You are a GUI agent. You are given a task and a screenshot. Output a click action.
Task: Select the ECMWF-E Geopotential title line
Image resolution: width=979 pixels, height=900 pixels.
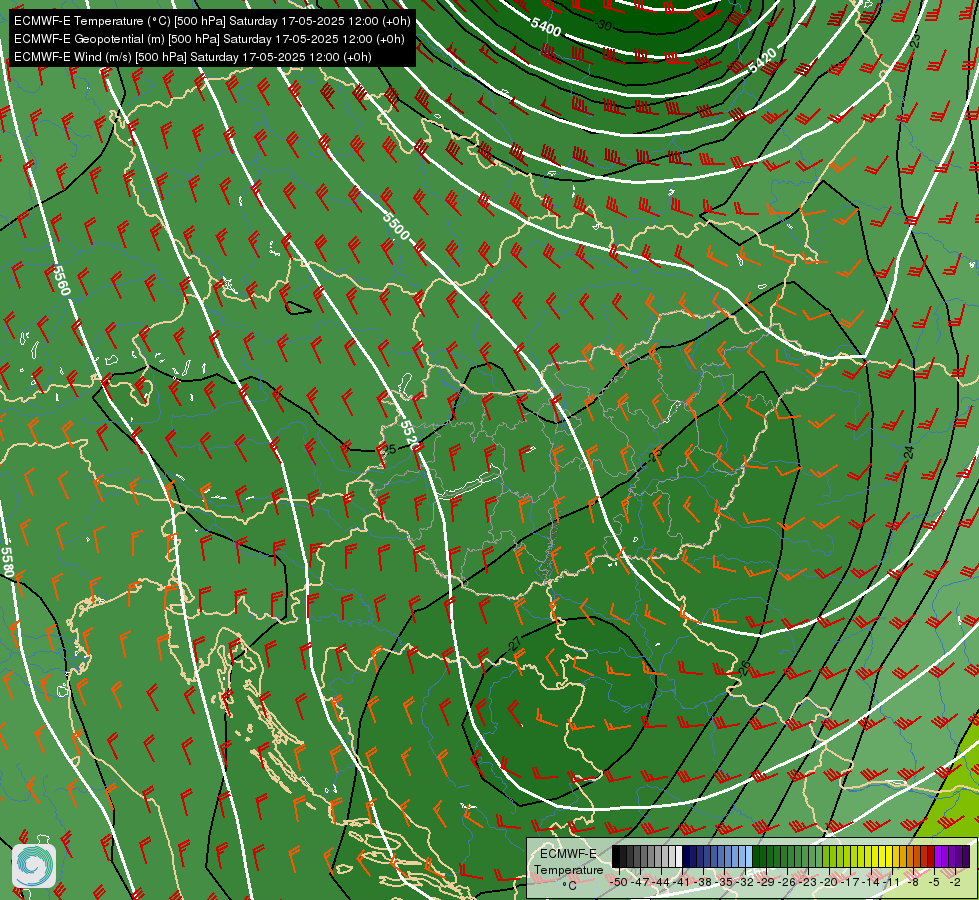[209, 39]
